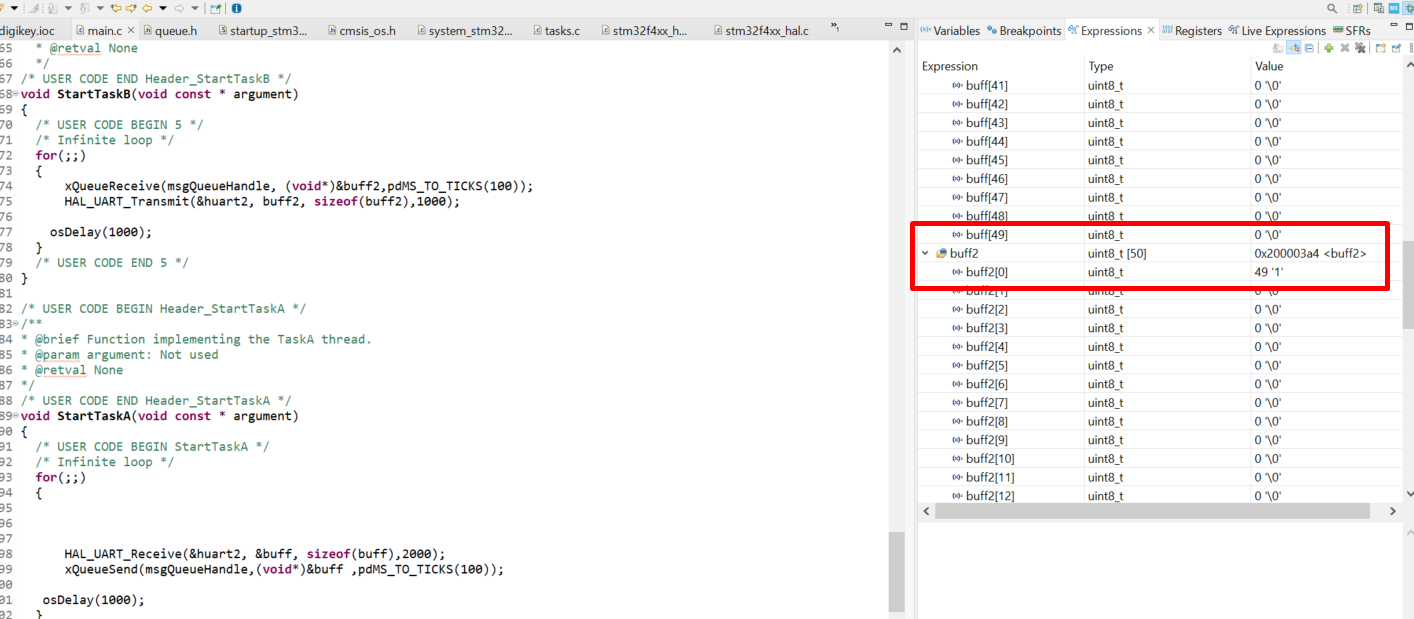Click the green Add new expression icon
Image resolution: width=1414 pixels, height=619 pixels.
(1329, 48)
